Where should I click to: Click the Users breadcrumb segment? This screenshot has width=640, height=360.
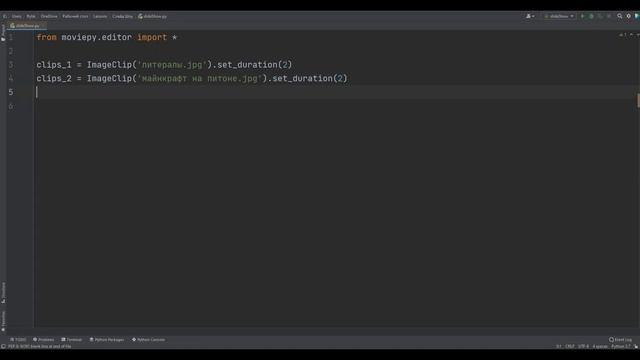[x=16, y=16]
